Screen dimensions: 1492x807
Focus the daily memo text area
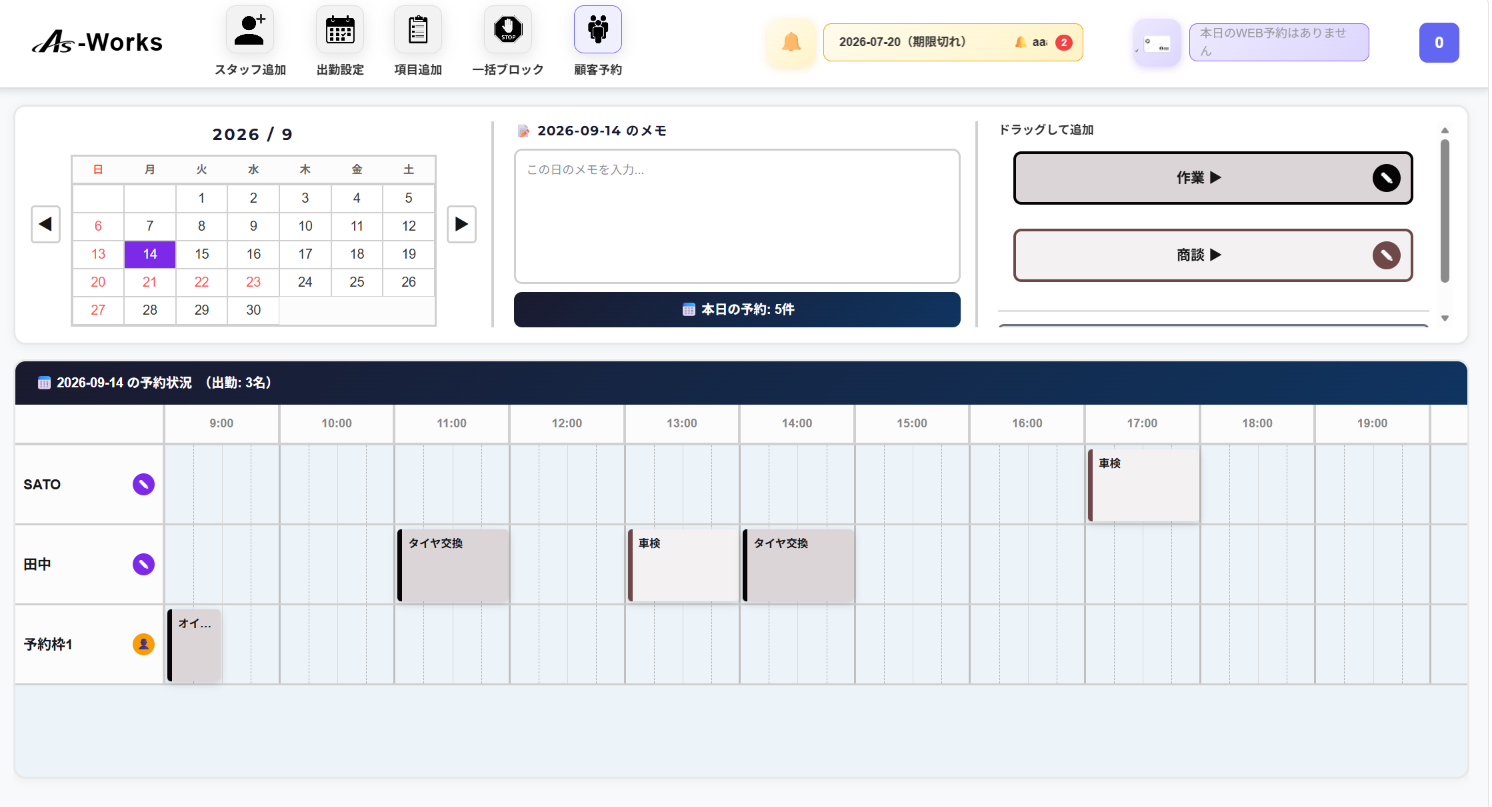tap(737, 216)
